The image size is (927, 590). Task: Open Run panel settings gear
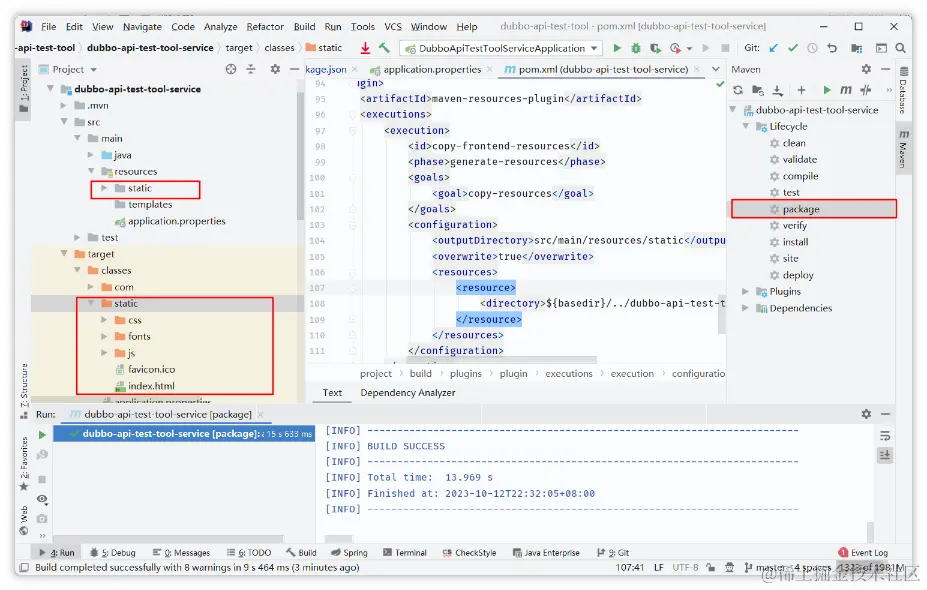[x=866, y=414]
